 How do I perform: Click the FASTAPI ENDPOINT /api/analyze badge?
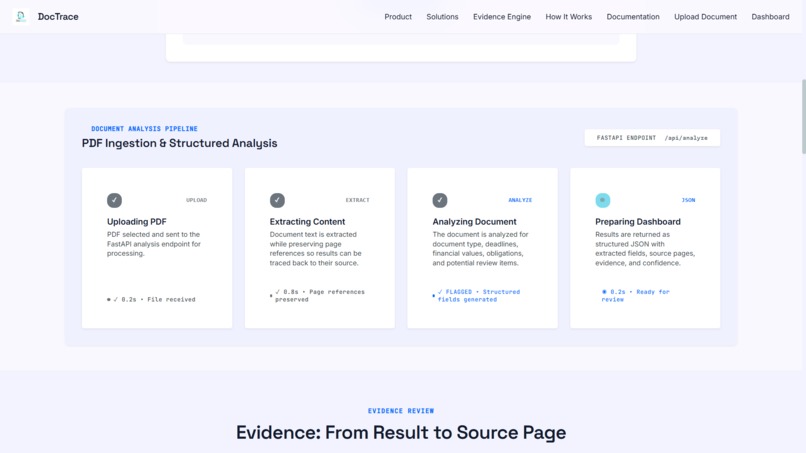[652, 138]
